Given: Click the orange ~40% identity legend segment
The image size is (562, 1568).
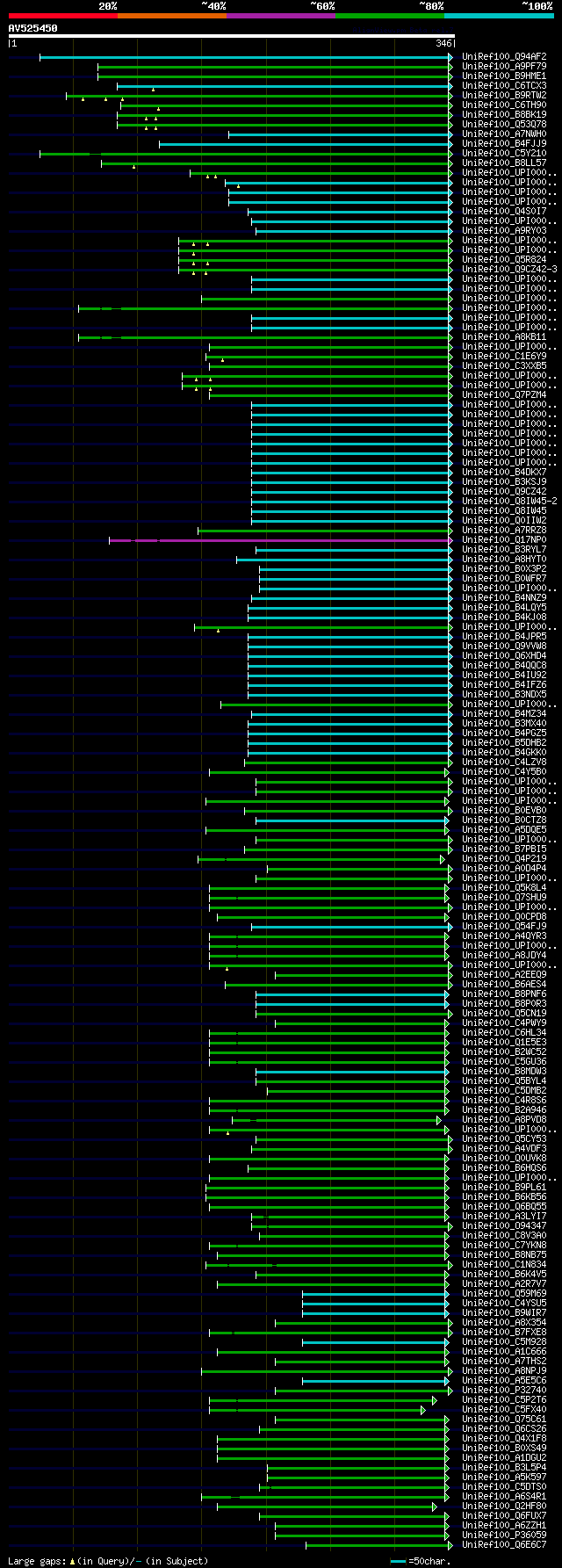Looking at the screenshot, I should [x=171, y=16].
